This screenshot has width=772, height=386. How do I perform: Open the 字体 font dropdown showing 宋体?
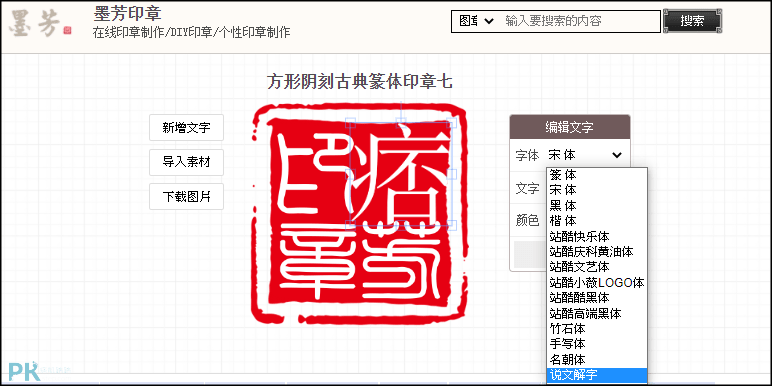point(585,155)
